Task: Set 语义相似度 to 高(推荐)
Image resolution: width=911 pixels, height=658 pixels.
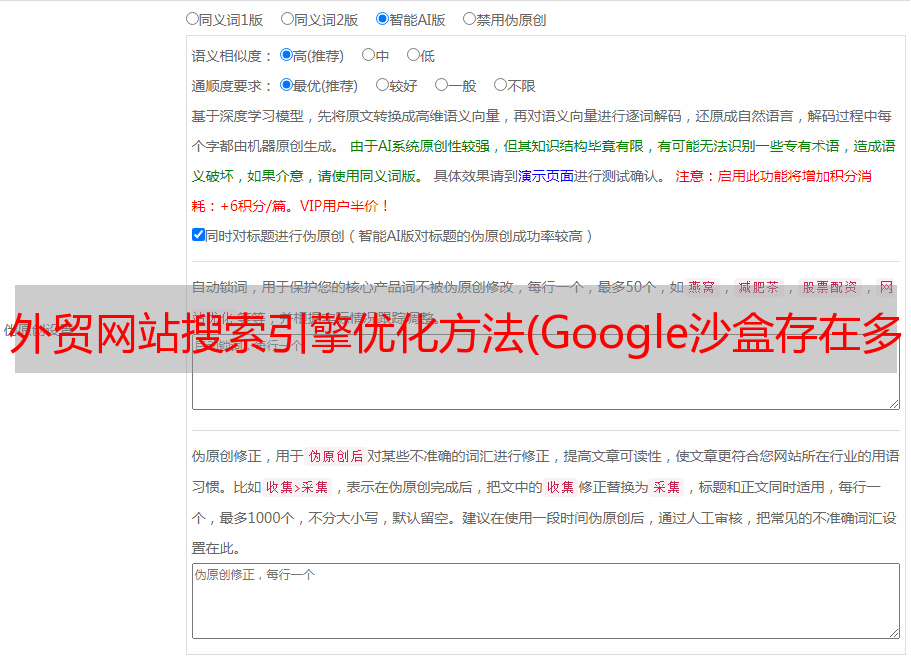Action: point(286,55)
